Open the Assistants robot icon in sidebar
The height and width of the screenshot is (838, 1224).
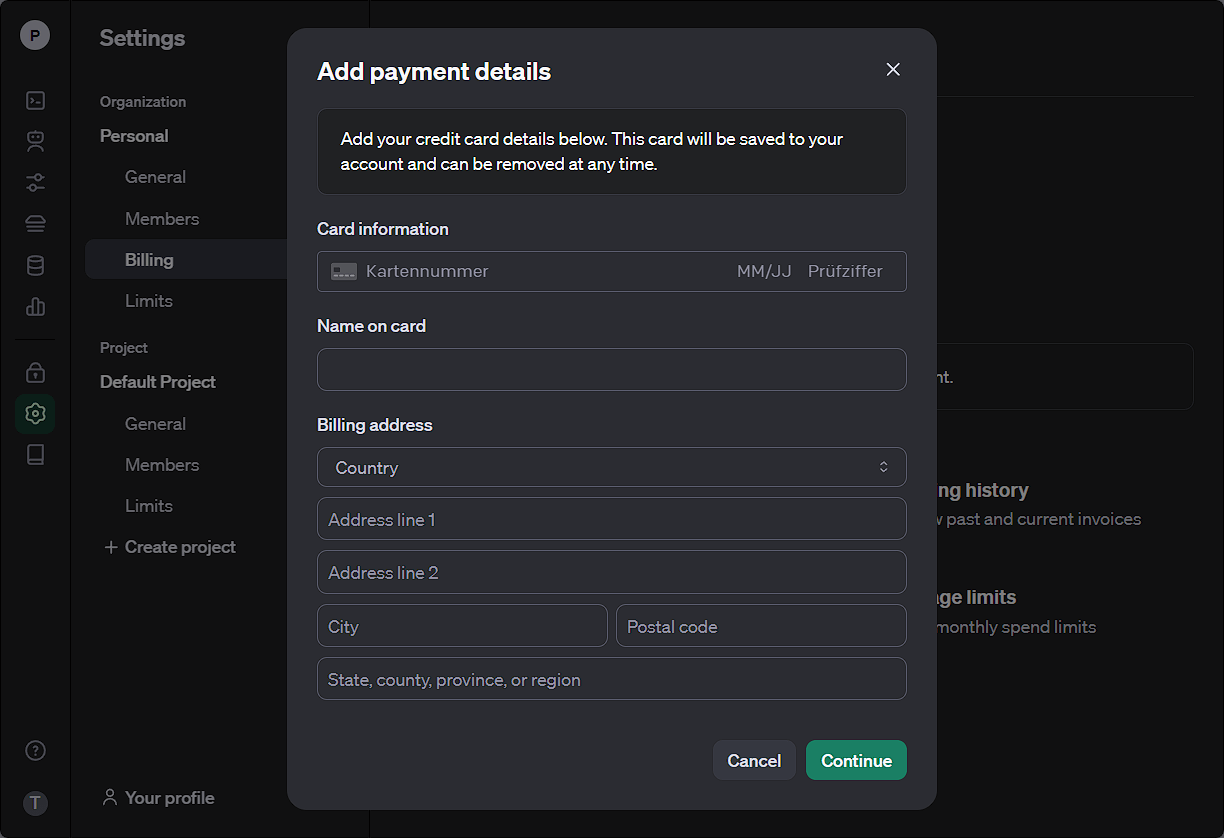coord(35,141)
